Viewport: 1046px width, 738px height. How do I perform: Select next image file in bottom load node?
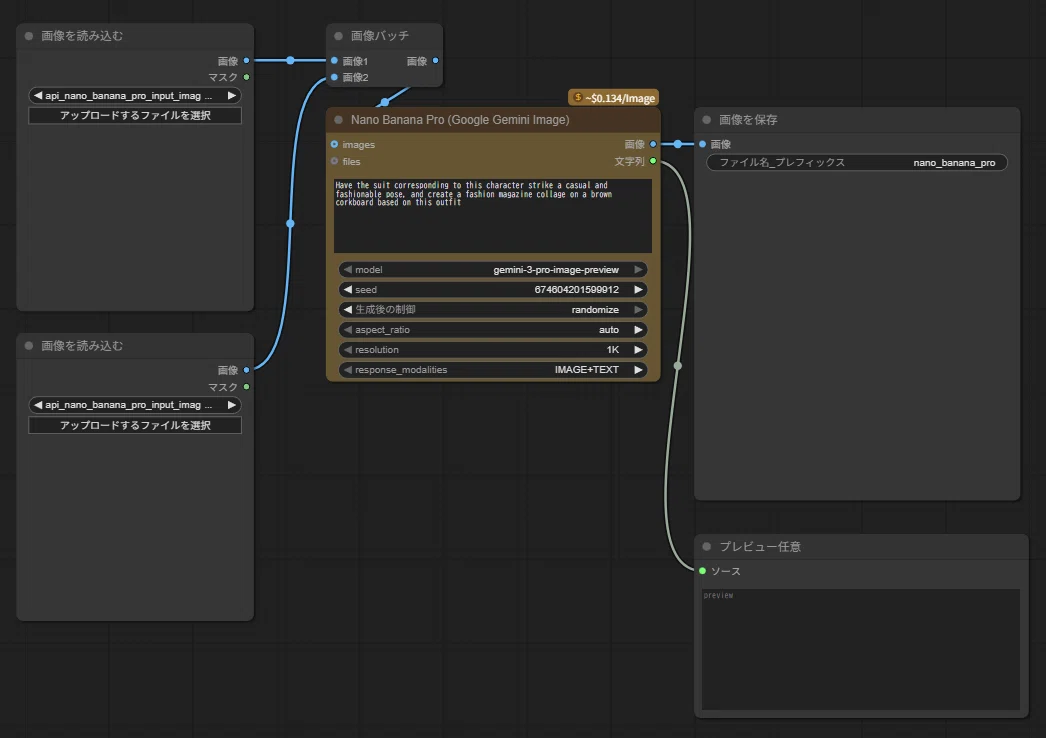tap(231, 405)
